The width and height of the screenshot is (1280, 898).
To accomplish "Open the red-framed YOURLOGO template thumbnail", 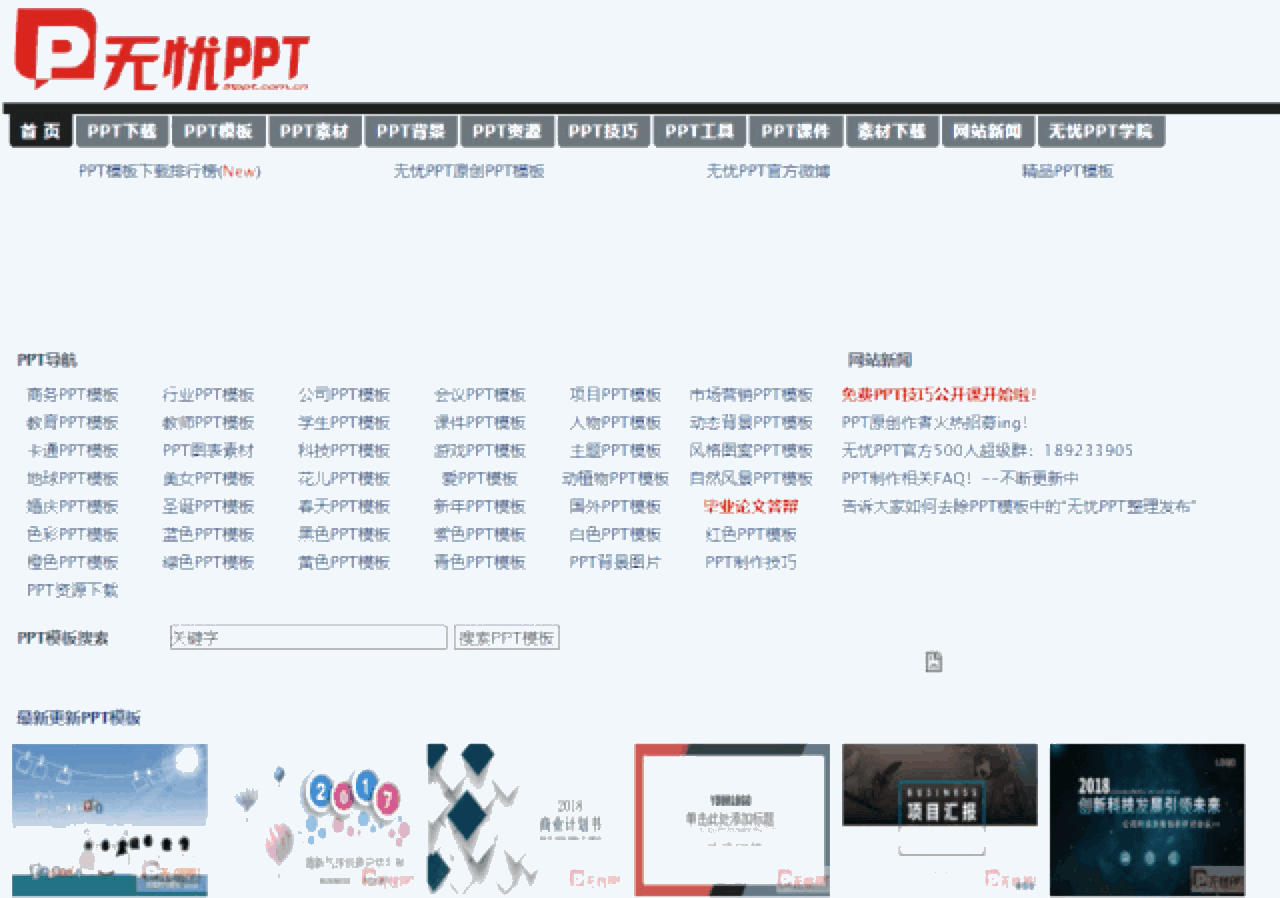I will tap(732, 820).
